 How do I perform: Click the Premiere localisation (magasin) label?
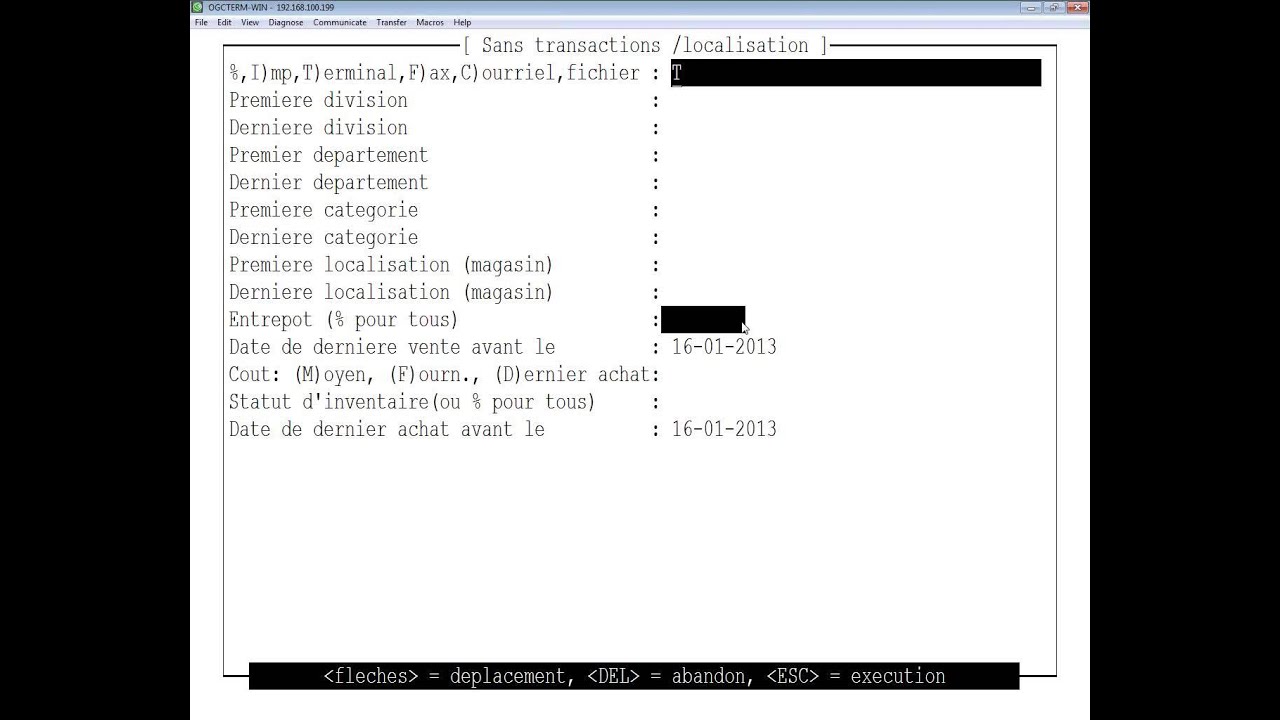click(391, 265)
